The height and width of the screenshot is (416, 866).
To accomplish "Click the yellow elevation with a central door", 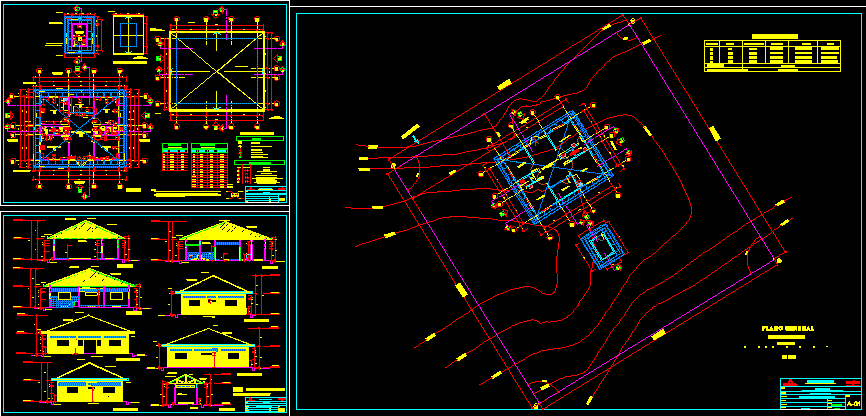I will [x=88, y=335].
